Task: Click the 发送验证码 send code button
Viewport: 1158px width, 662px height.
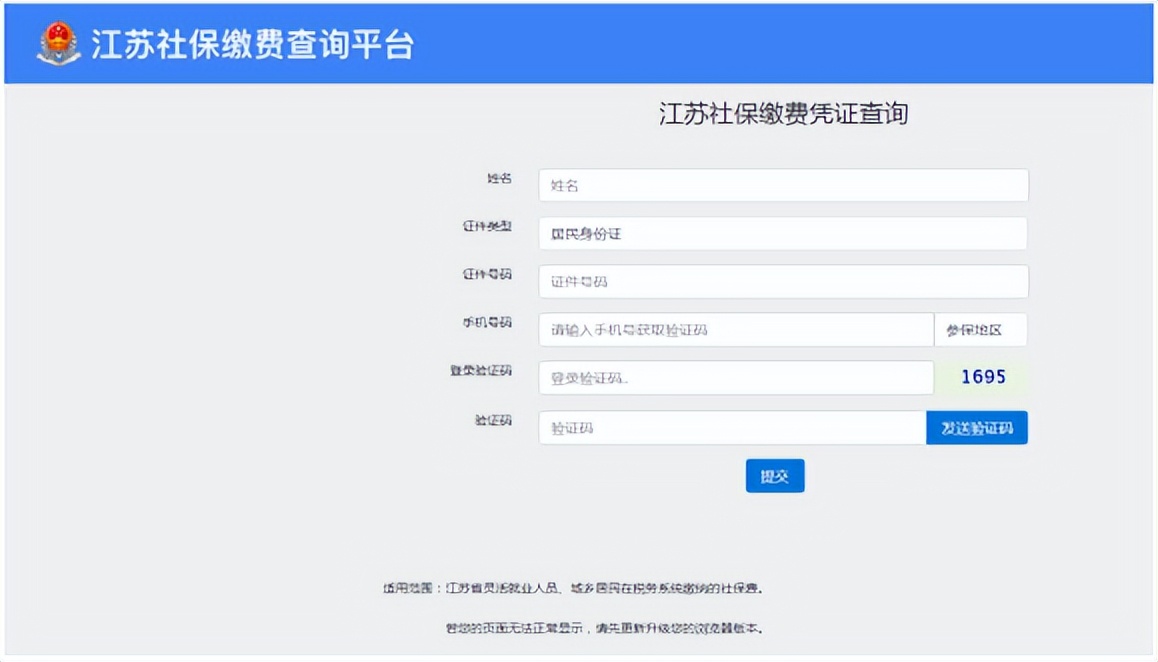Action: coord(976,427)
